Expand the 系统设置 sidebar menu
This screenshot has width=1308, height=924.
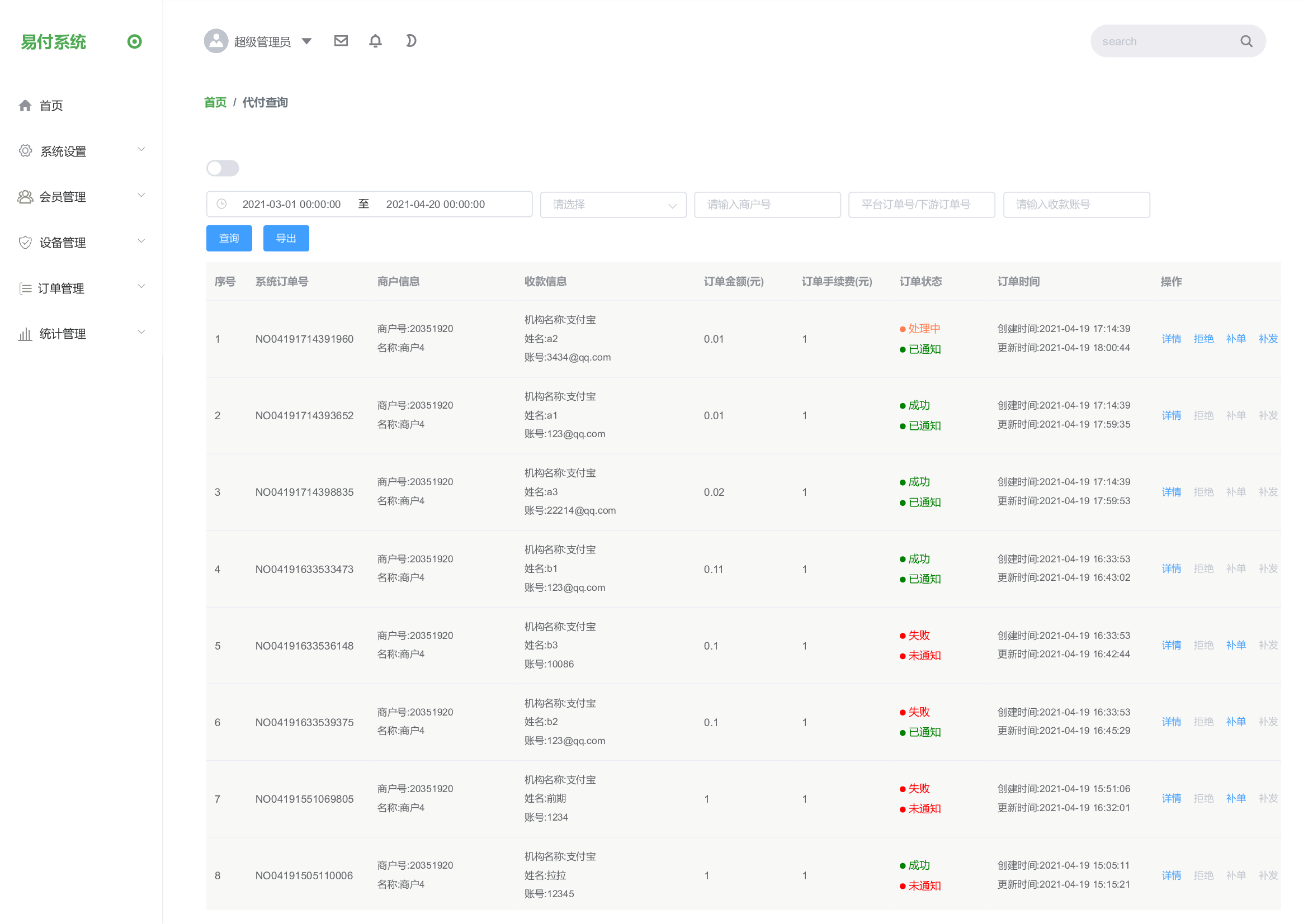click(x=81, y=151)
